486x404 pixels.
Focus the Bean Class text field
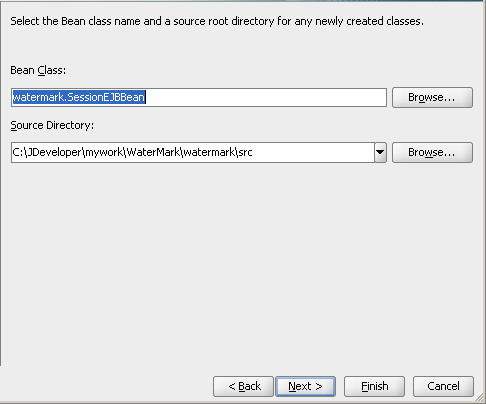tap(199, 97)
